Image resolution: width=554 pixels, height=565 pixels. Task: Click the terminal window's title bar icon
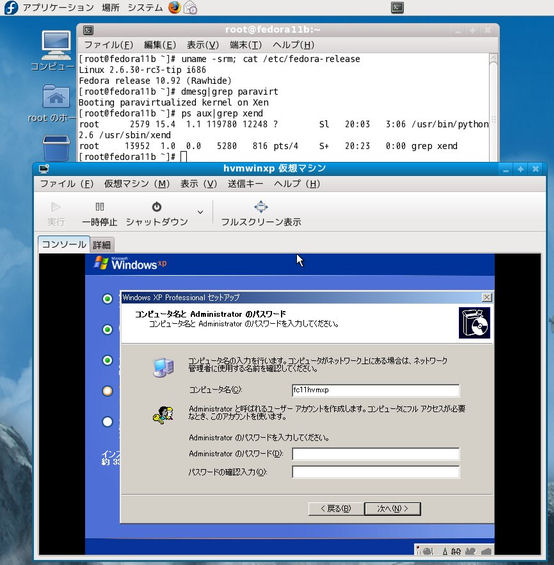click(x=88, y=30)
